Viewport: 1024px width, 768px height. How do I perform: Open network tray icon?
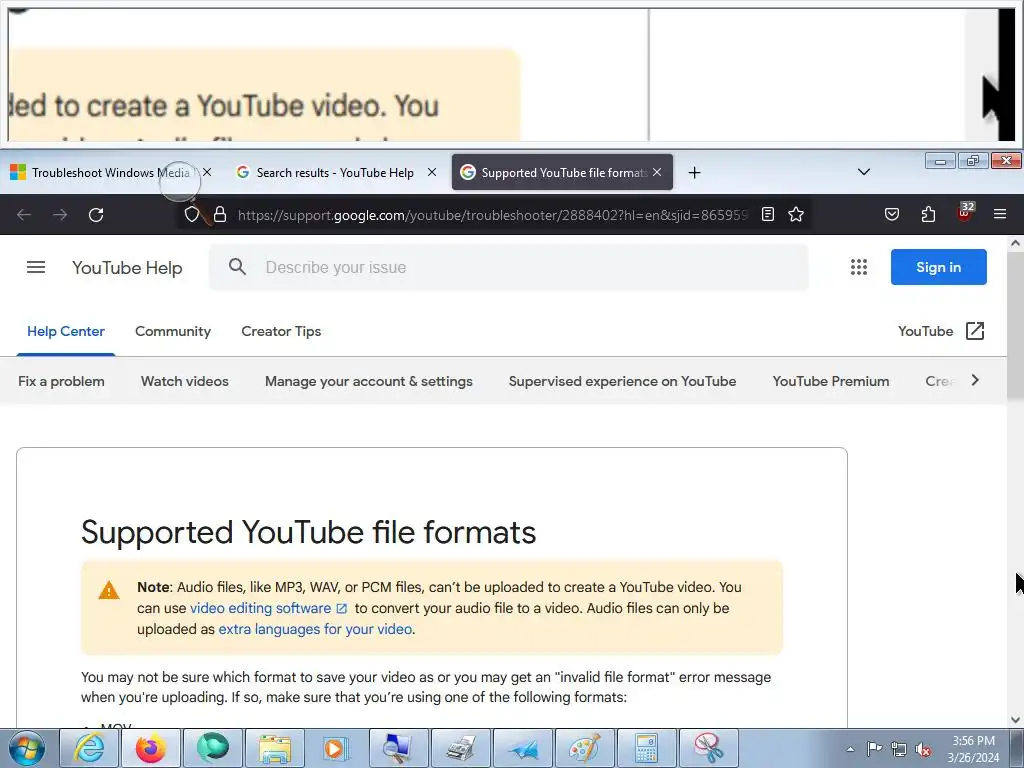899,749
